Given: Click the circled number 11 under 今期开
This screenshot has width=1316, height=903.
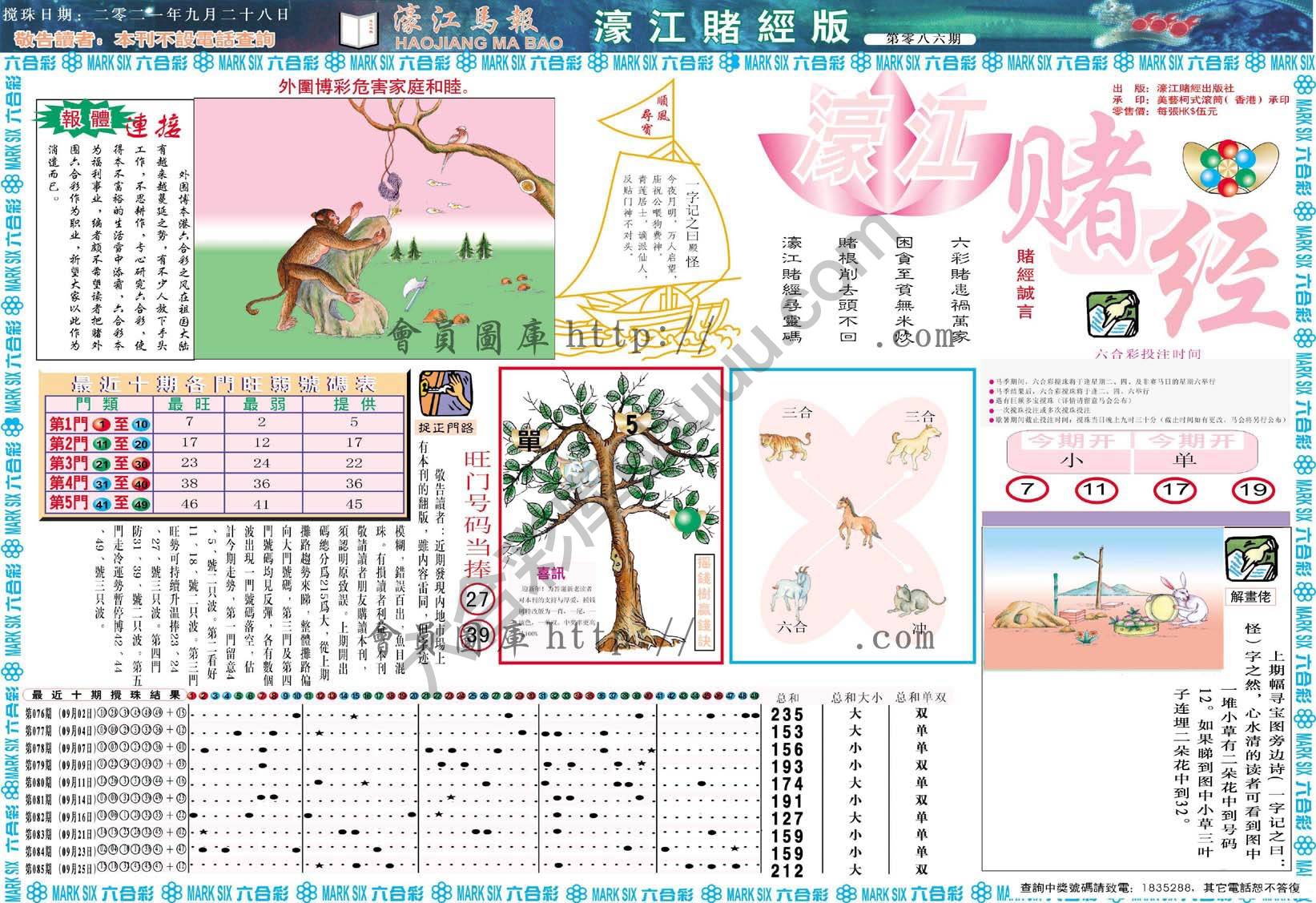Looking at the screenshot, I should coord(1094,489).
